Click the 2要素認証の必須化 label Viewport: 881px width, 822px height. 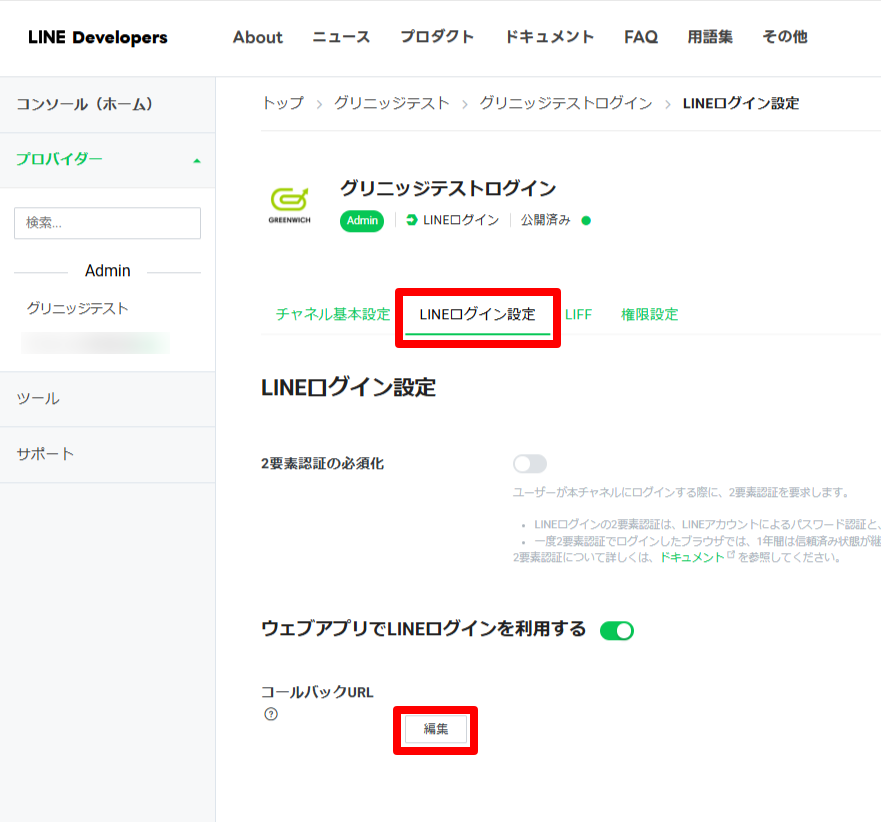pos(323,464)
